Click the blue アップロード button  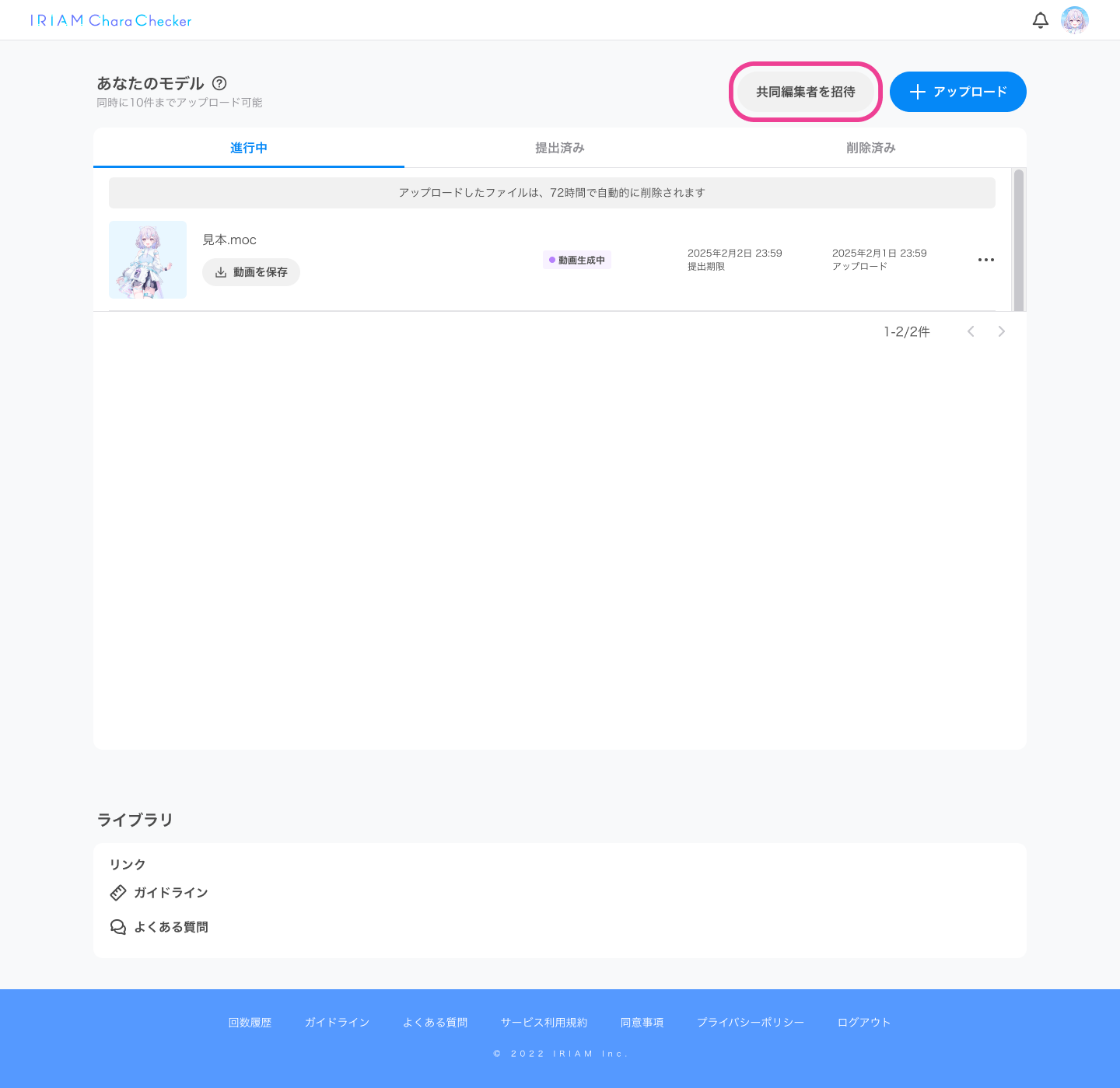point(958,92)
